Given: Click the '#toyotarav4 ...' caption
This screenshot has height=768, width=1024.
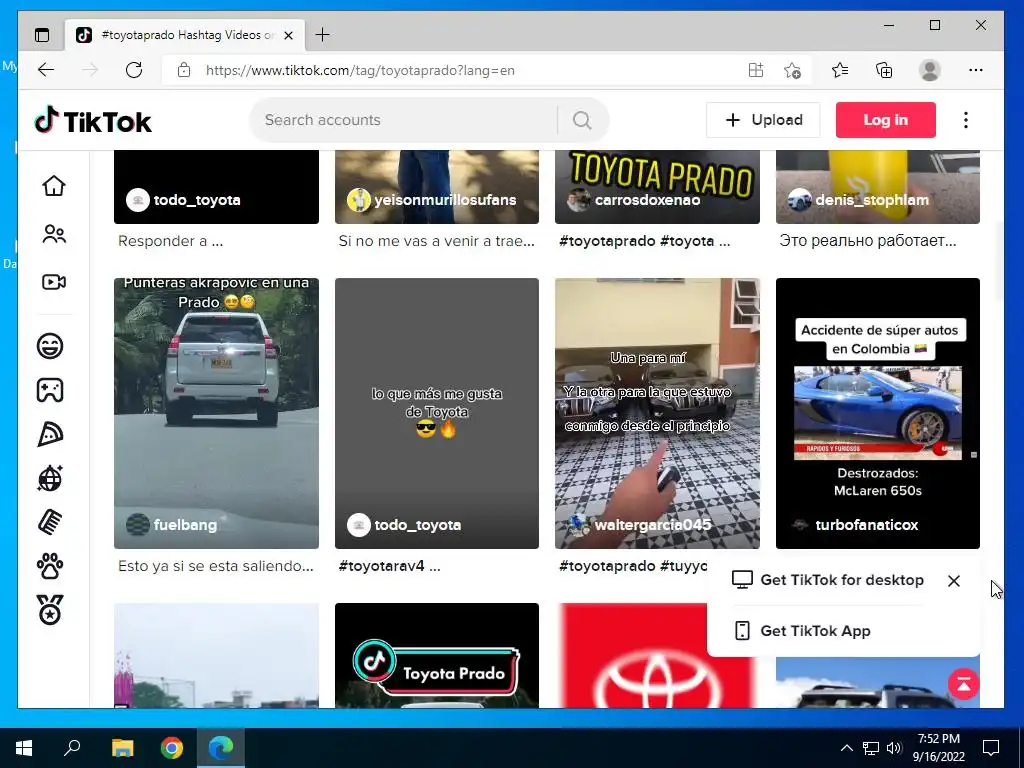Looking at the screenshot, I should tap(389, 566).
